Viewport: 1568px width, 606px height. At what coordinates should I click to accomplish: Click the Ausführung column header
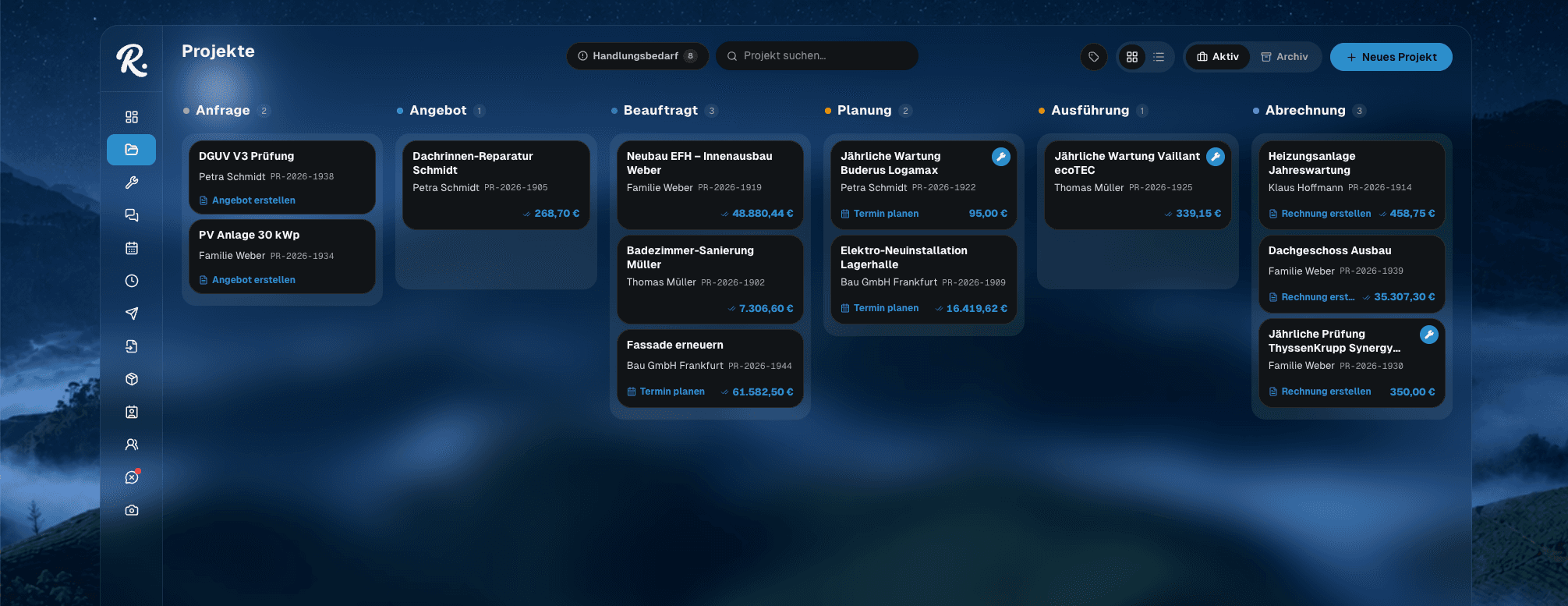(x=1090, y=111)
